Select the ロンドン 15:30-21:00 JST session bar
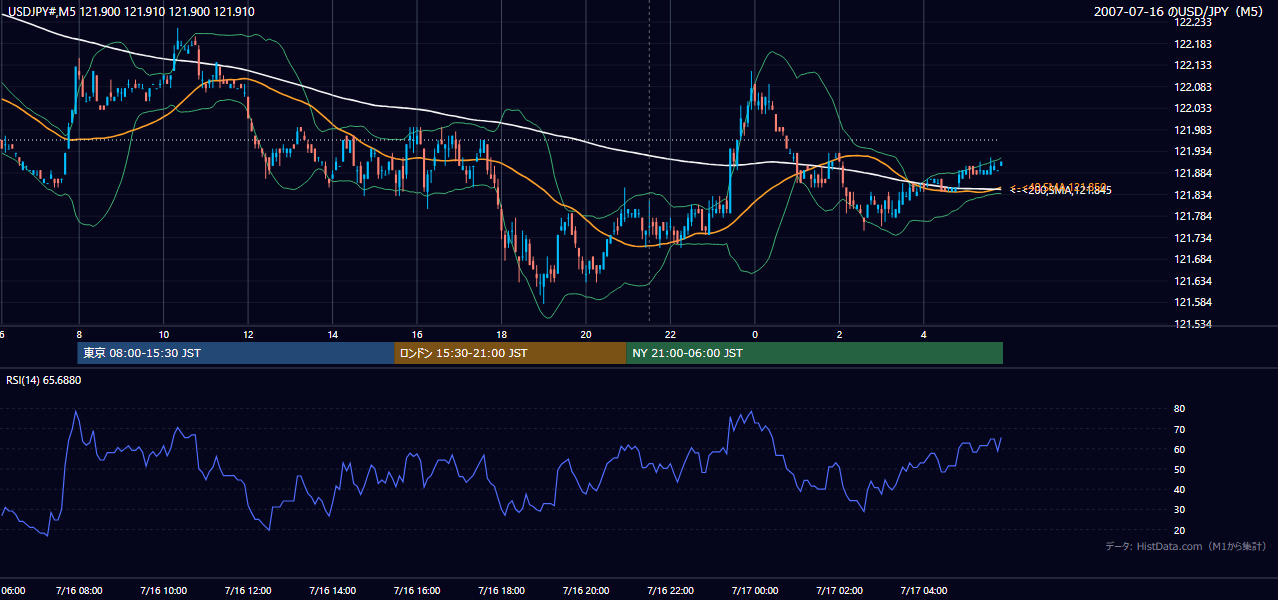The height and width of the screenshot is (600, 1278). 510,353
